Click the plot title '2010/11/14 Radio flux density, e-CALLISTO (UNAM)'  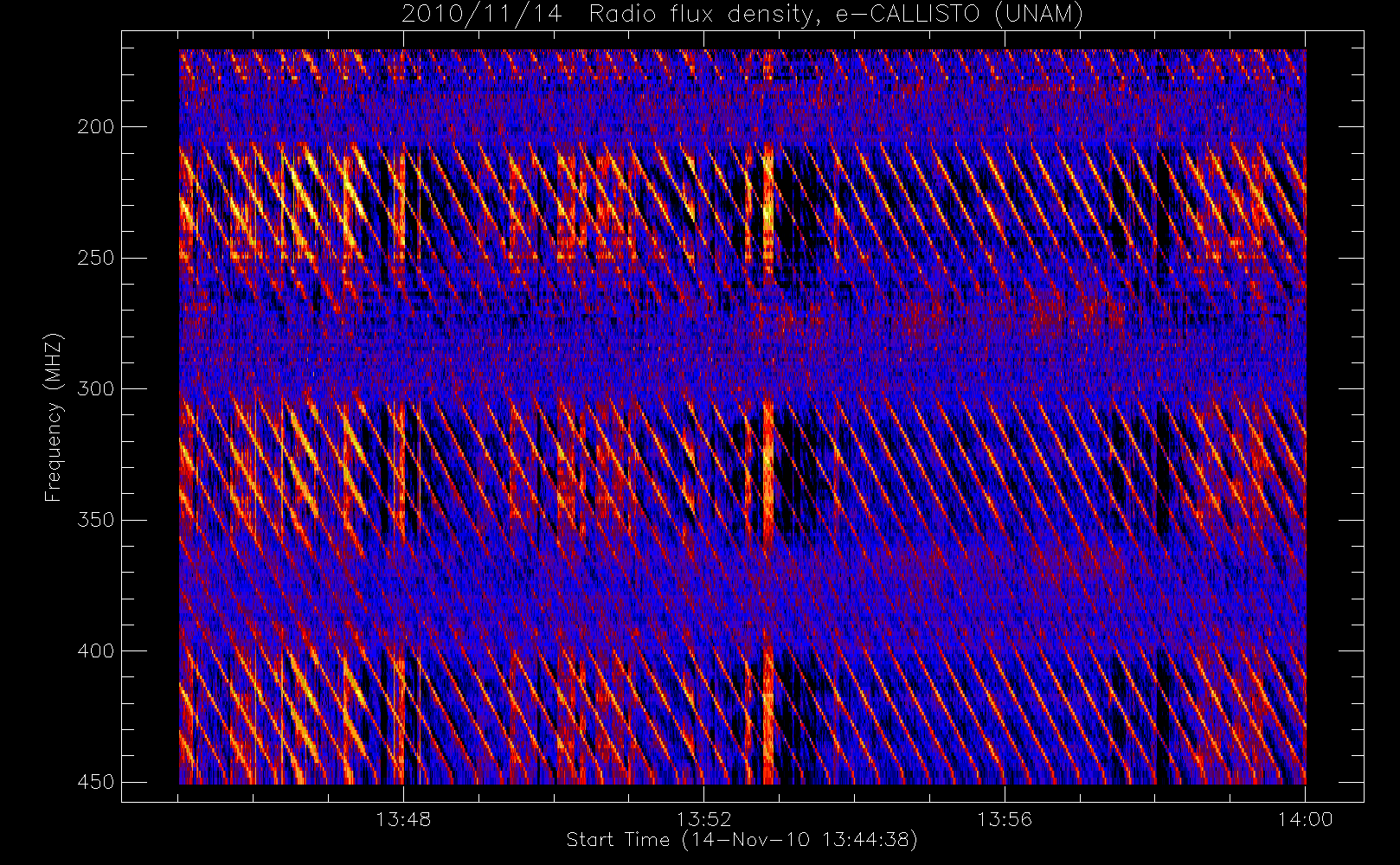click(x=742, y=15)
